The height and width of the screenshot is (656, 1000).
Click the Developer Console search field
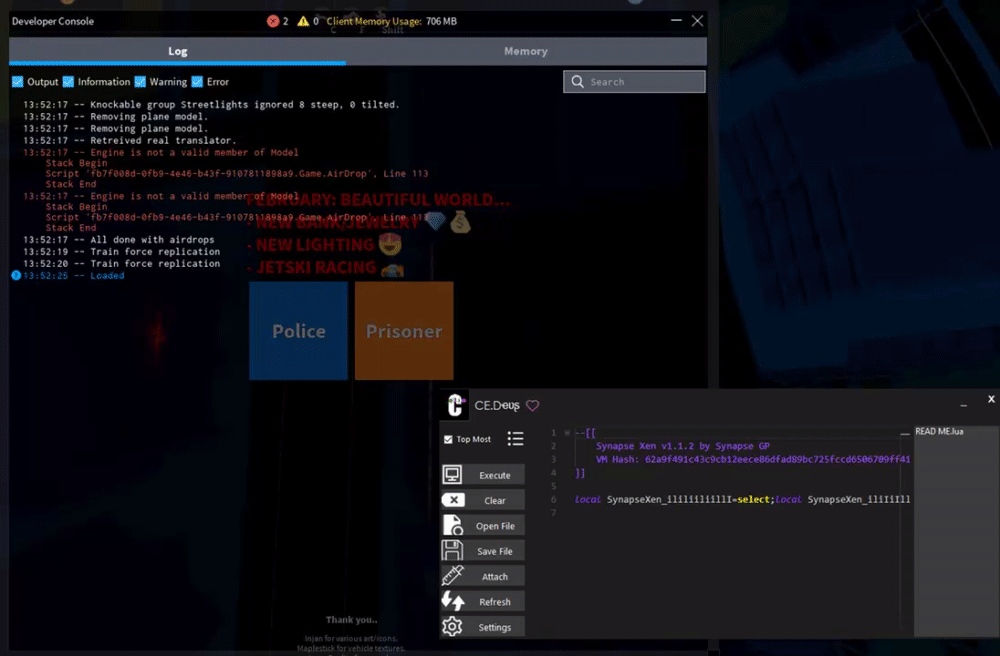(634, 82)
